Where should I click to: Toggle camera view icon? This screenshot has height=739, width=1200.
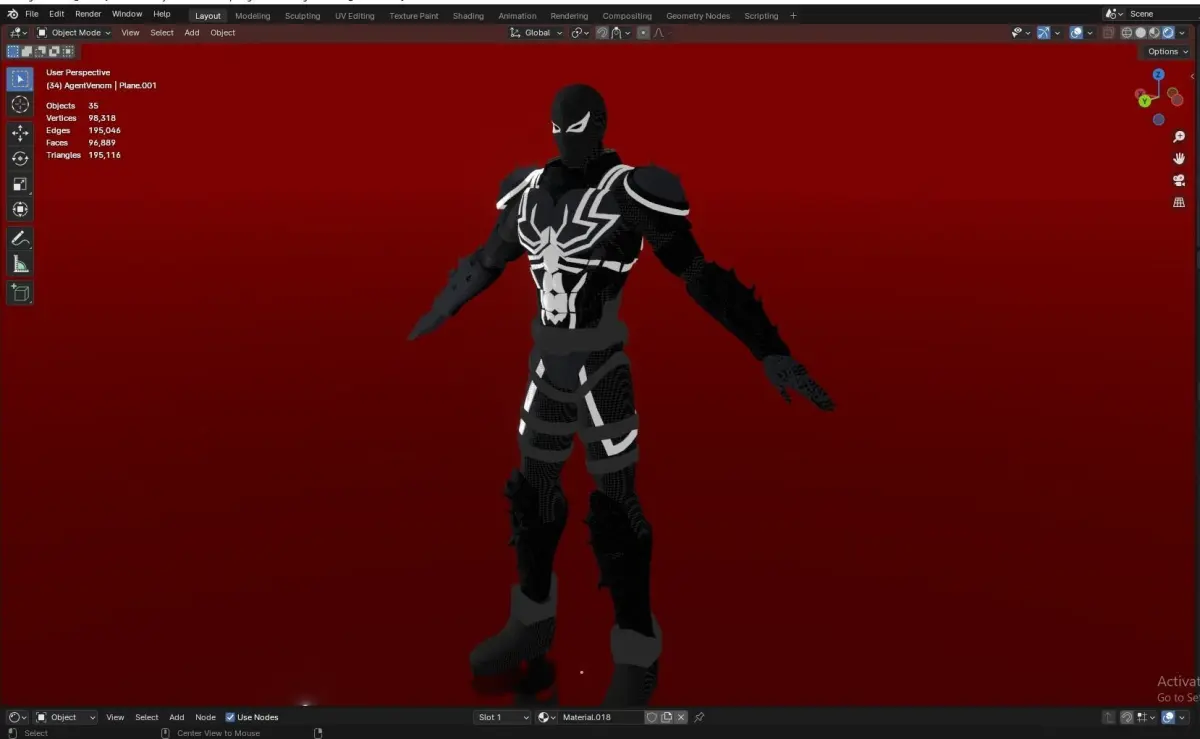click(1179, 180)
